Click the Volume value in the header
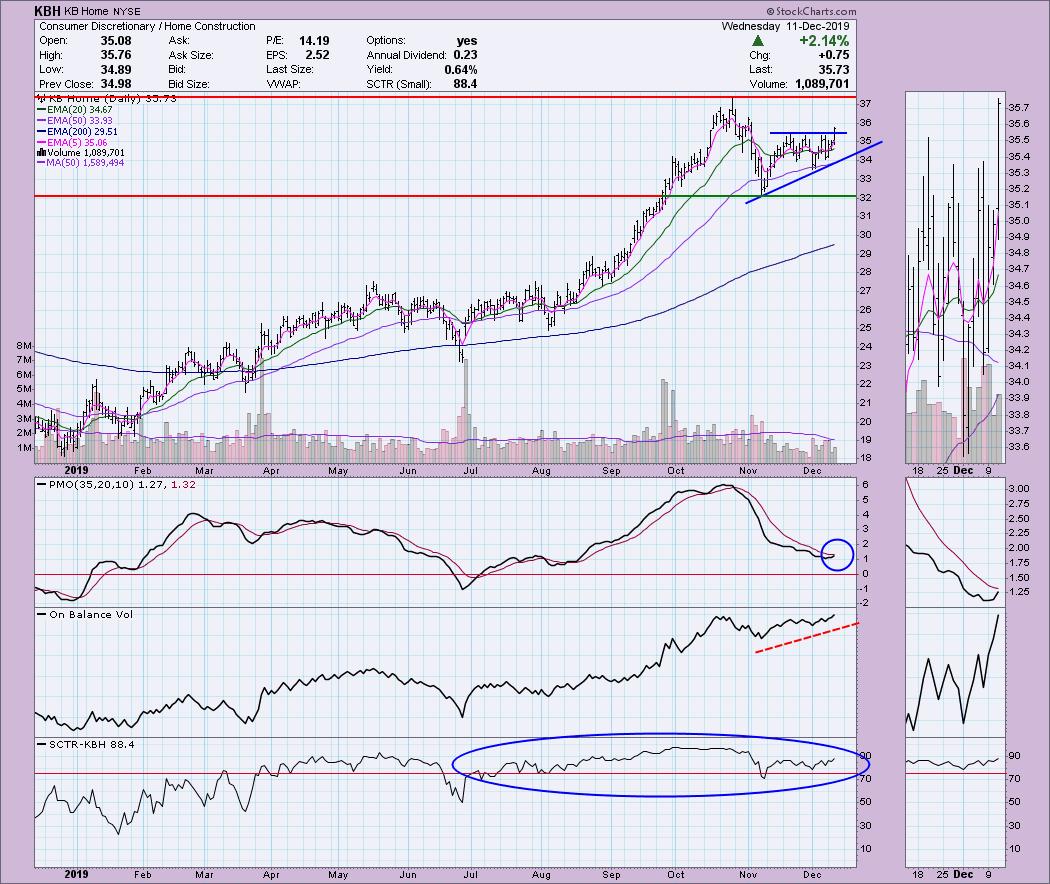 [x=822, y=84]
